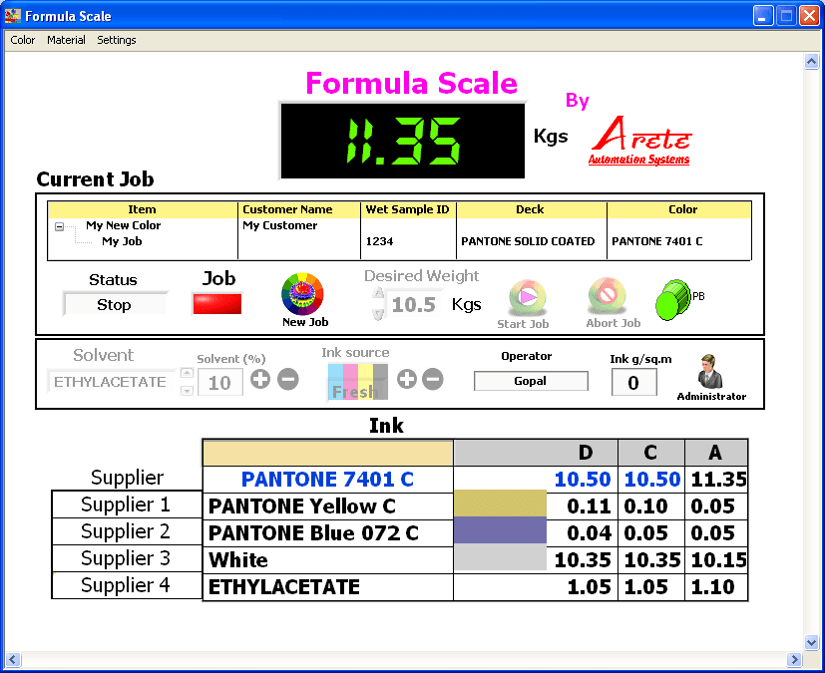The width and height of the screenshot is (825, 673).
Task: Click the plus icon next to Solvent (%)
Action: 260,379
